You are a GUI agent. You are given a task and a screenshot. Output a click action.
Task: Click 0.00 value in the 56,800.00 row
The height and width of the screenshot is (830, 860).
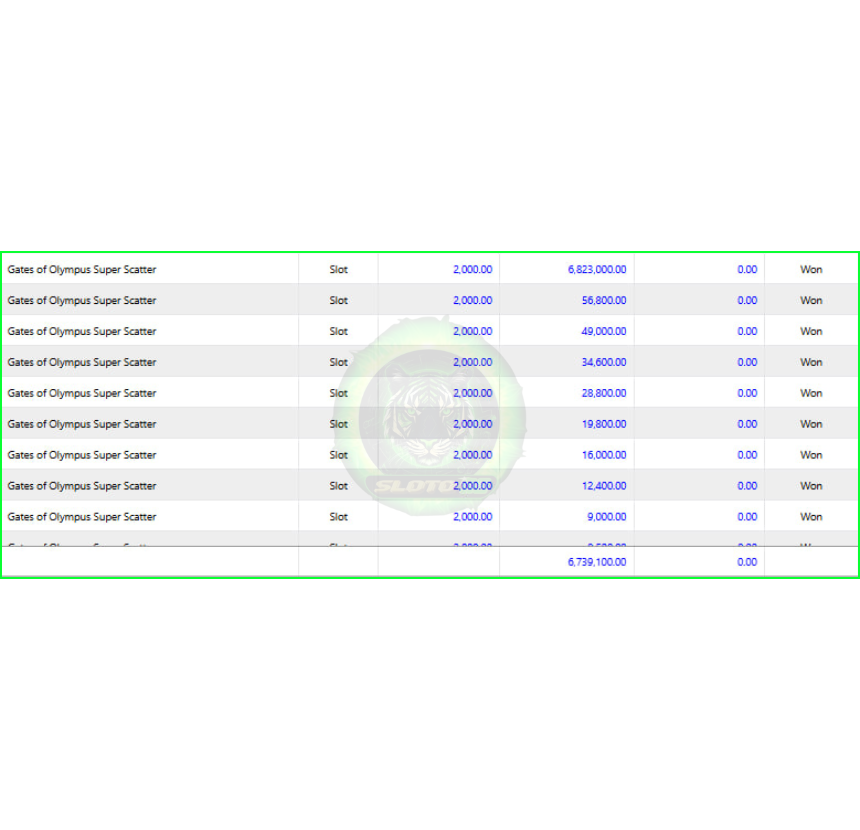click(x=747, y=300)
